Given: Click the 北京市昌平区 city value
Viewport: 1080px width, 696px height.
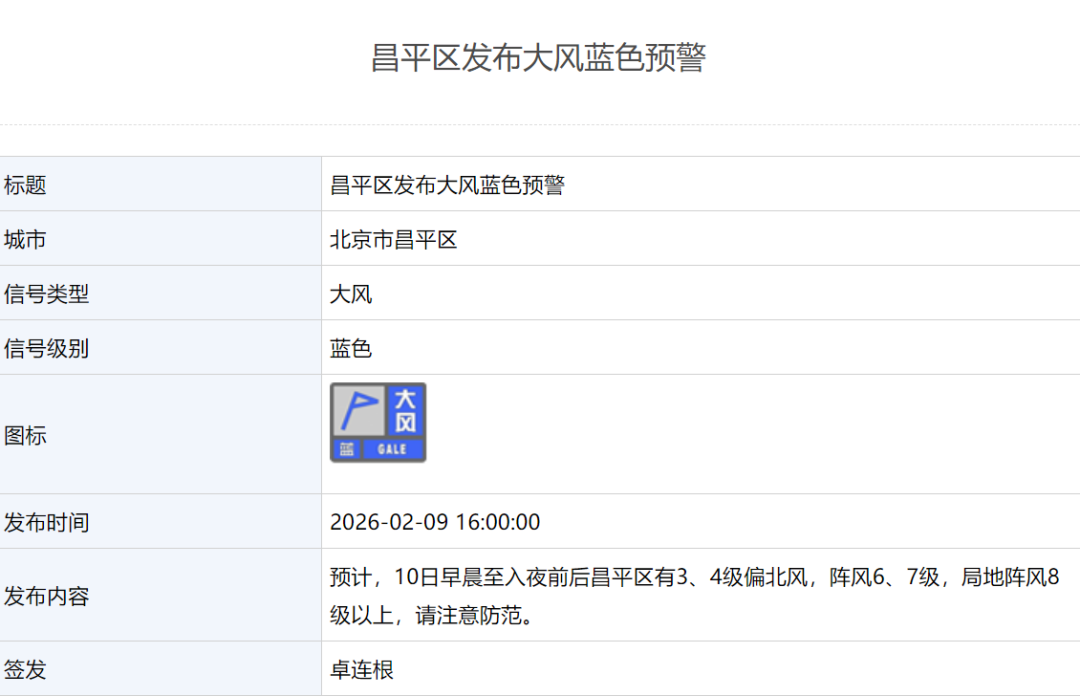Looking at the screenshot, I should (x=393, y=240).
